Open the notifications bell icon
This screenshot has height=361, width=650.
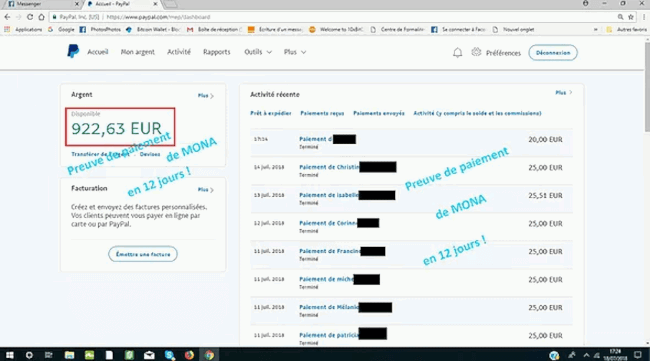click(457, 53)
